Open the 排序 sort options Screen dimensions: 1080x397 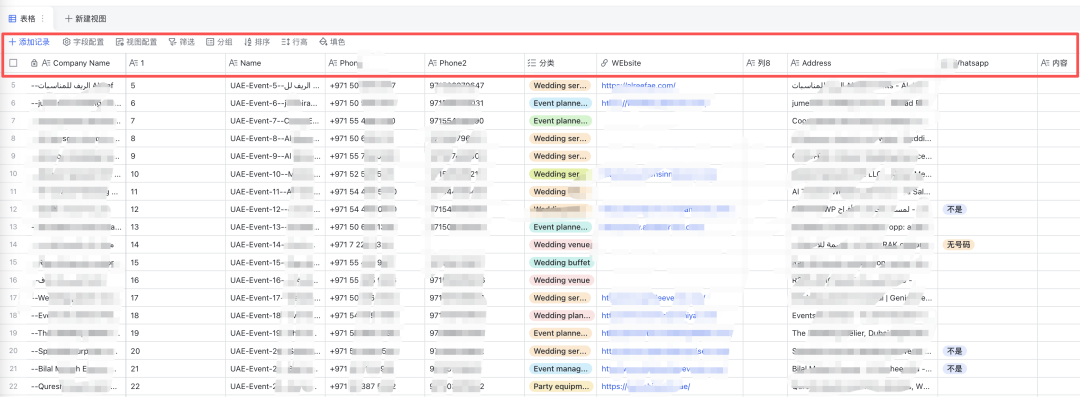[257, 42]
